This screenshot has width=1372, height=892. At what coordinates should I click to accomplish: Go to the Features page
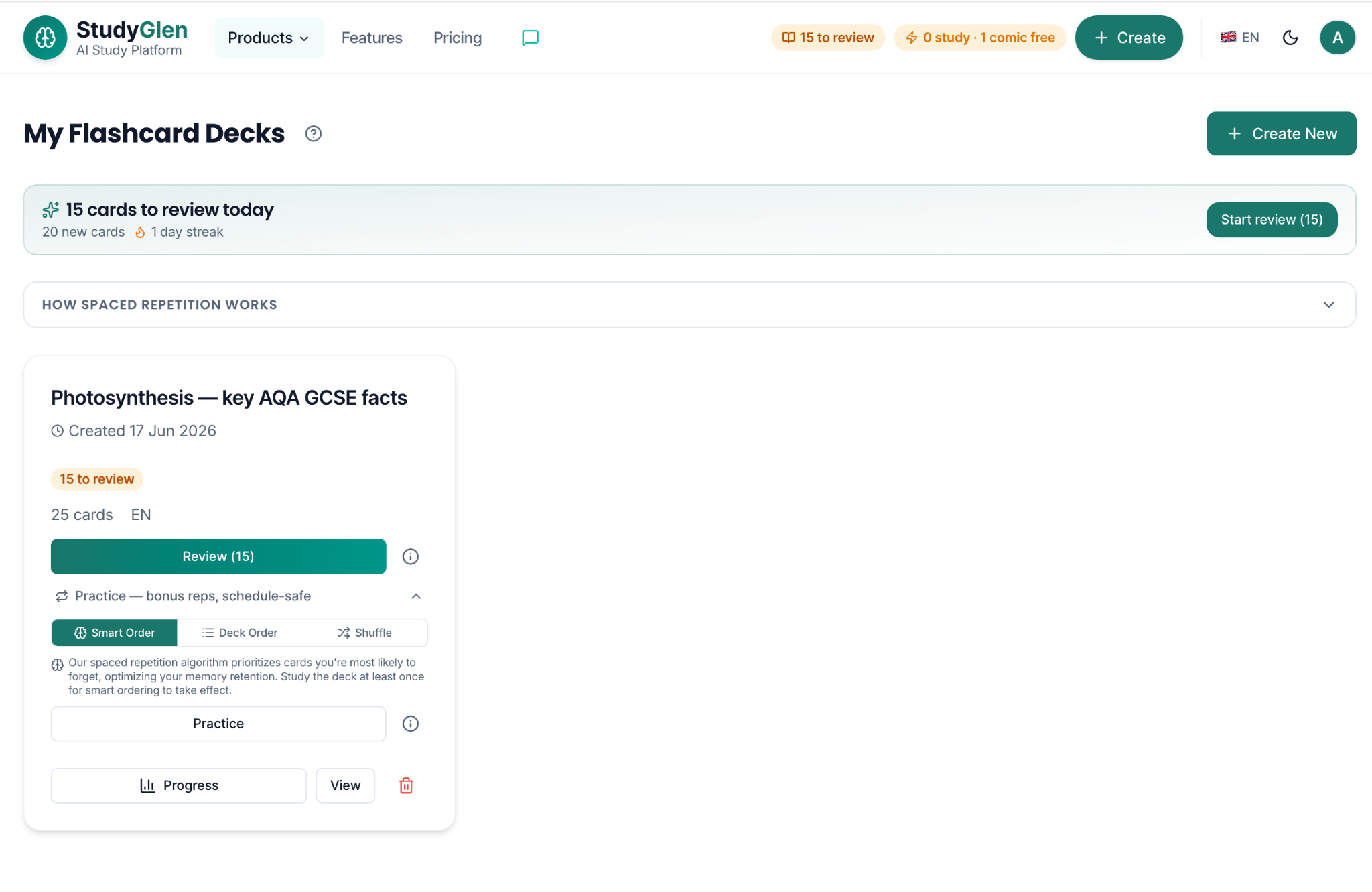372,38
